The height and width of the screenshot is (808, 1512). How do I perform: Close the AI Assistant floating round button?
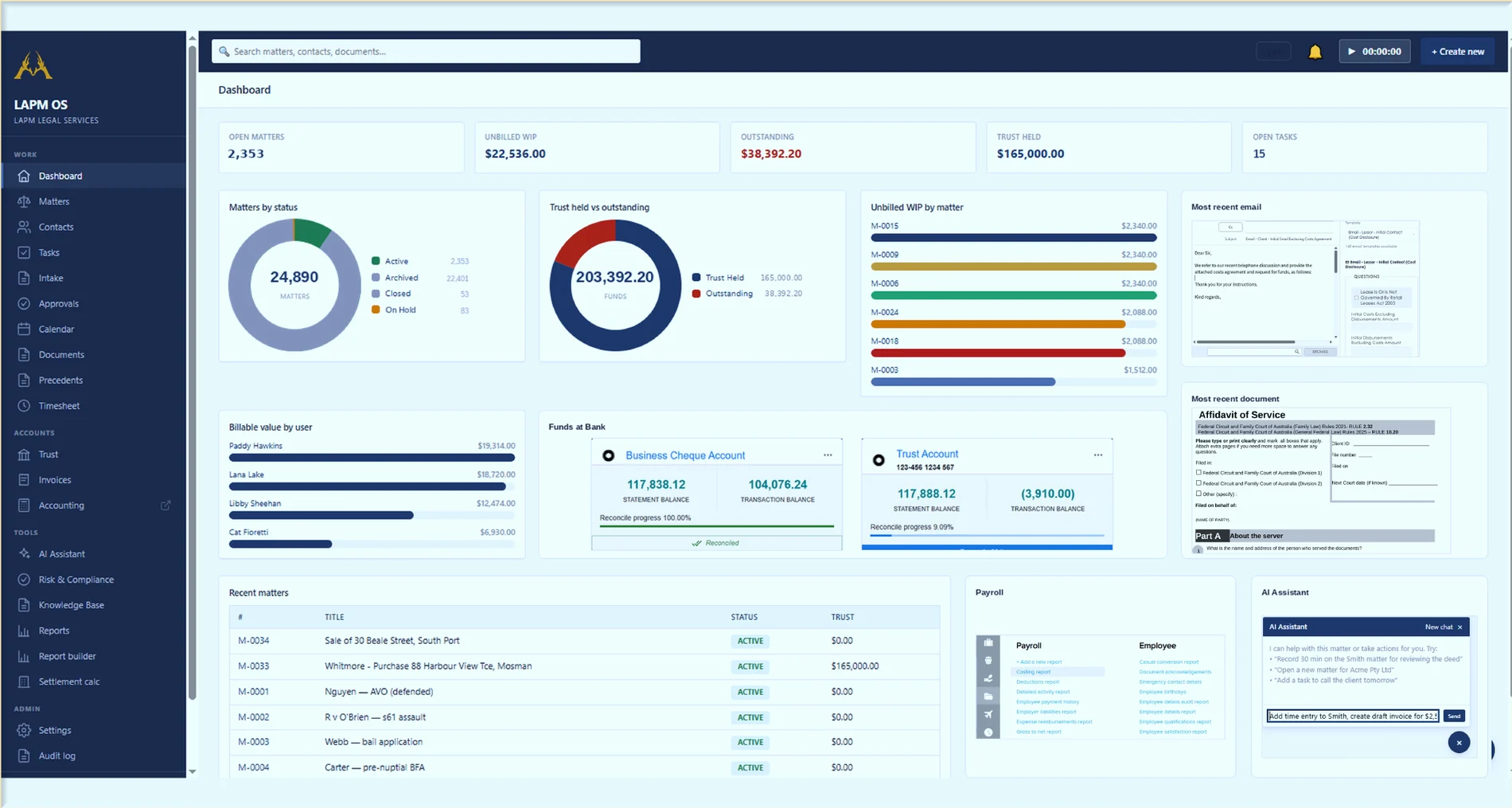(x=1459, y=743)
